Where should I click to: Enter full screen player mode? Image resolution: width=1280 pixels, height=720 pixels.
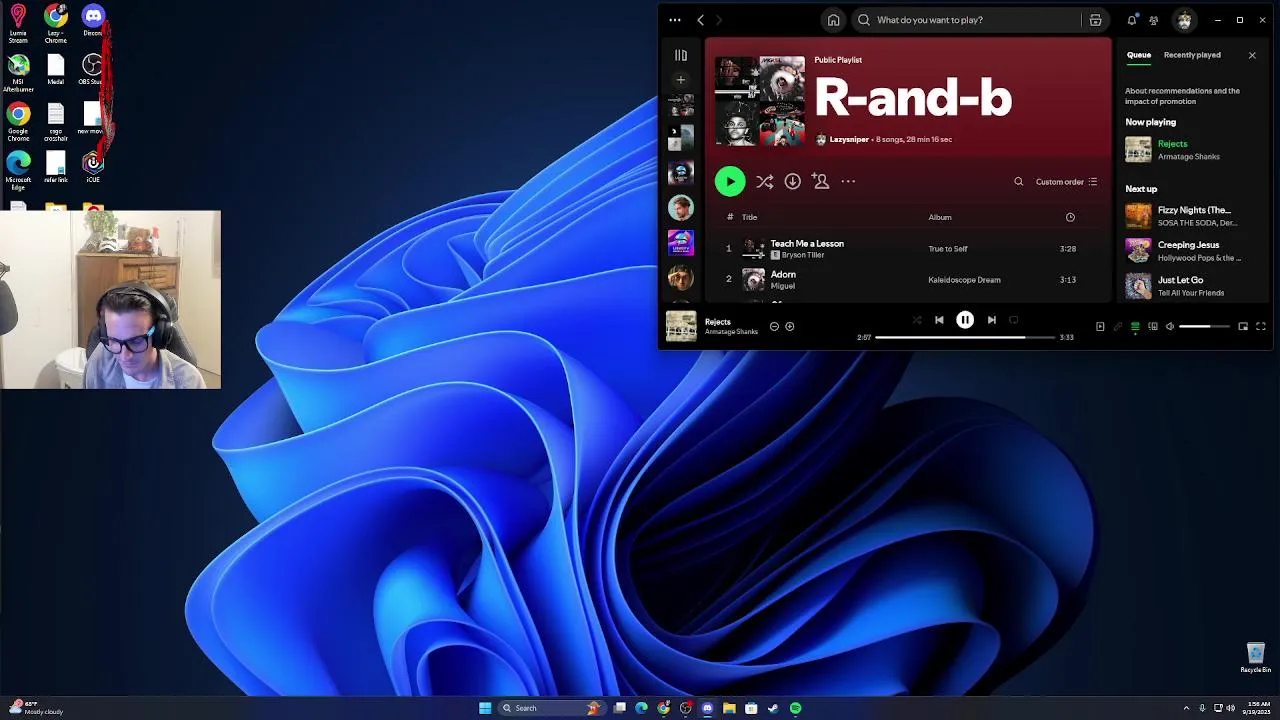coord(1261,326)
